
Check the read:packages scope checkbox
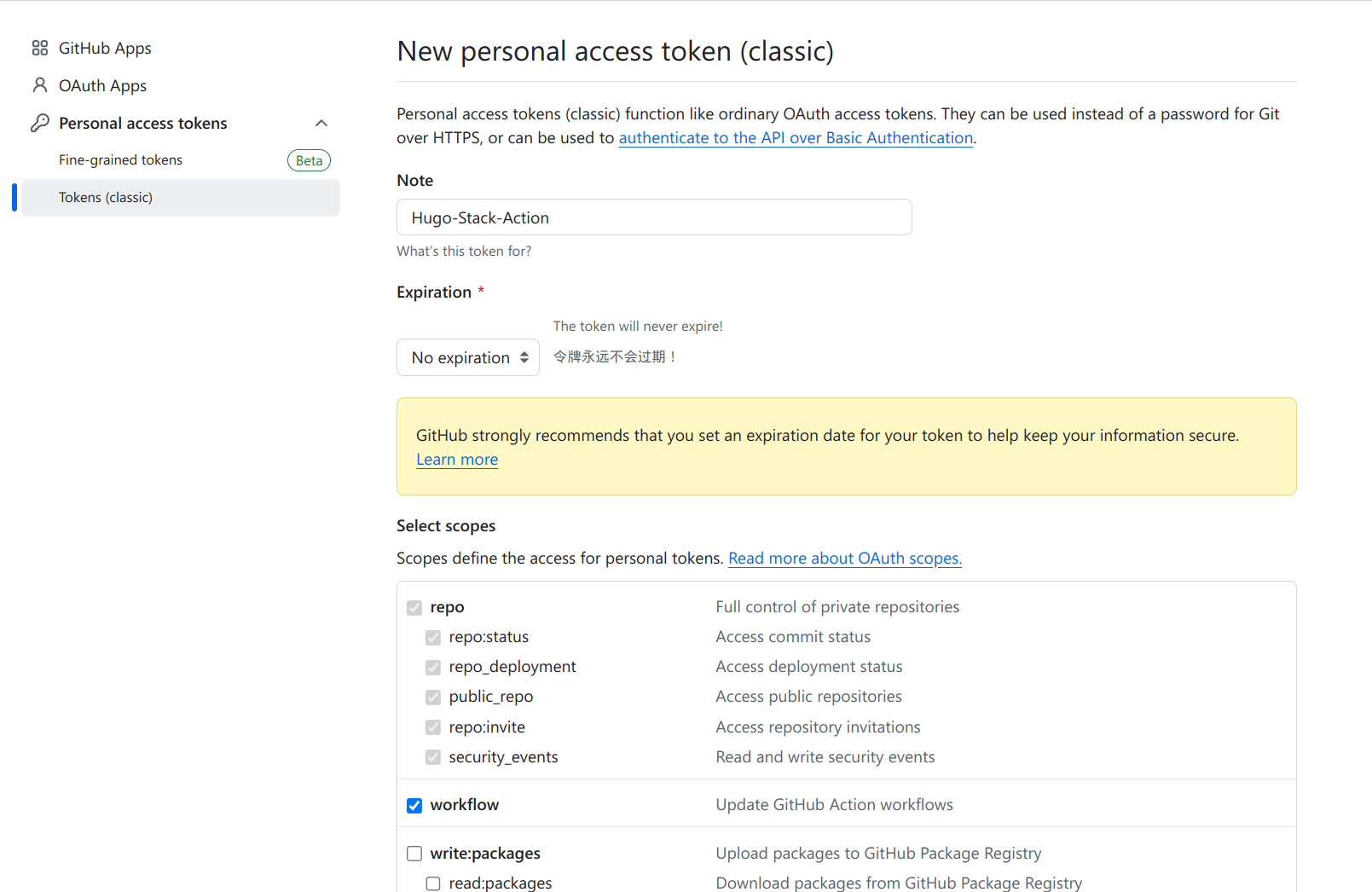point(433,883)
